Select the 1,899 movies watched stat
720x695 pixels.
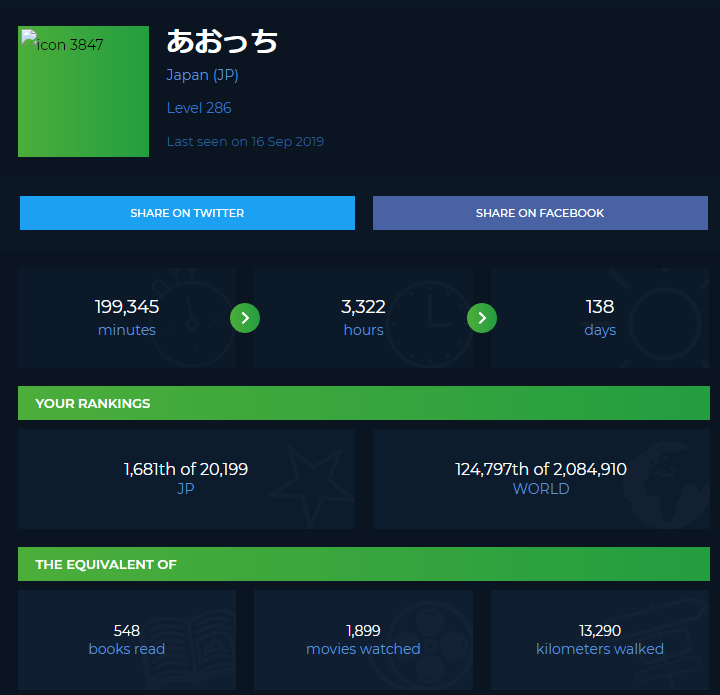[363, 639]
